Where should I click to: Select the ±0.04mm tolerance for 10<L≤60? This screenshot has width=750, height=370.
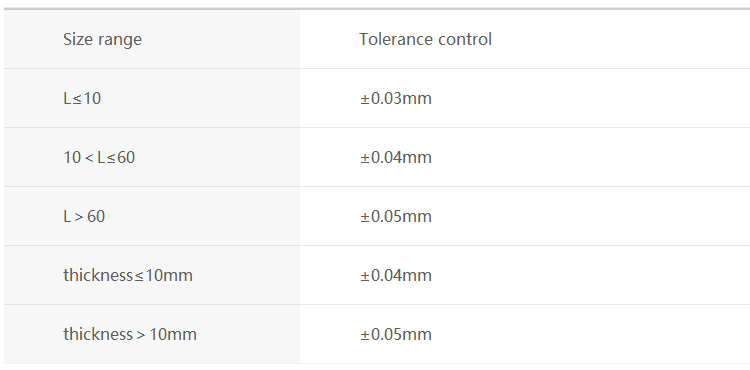(396, 157)
